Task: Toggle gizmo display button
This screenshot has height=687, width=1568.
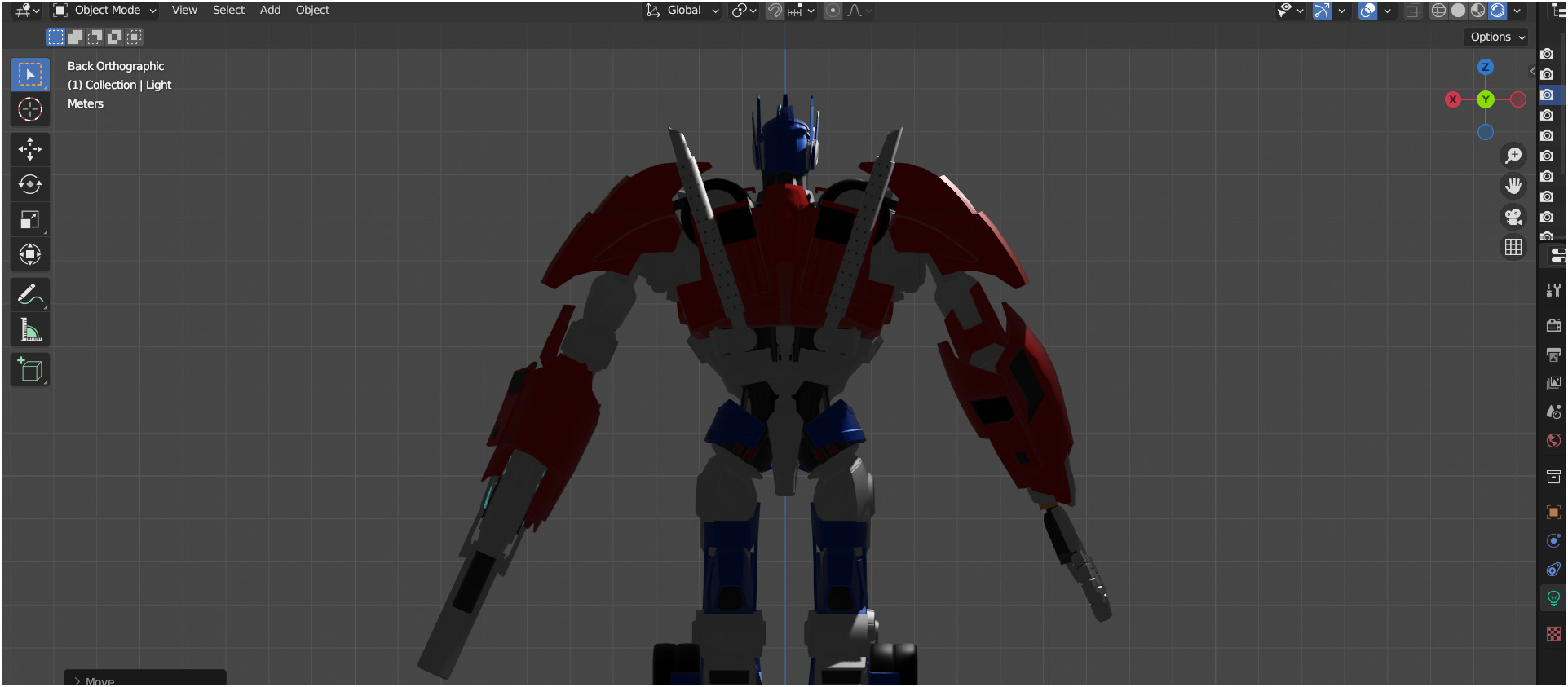Action: [1322, 11]
